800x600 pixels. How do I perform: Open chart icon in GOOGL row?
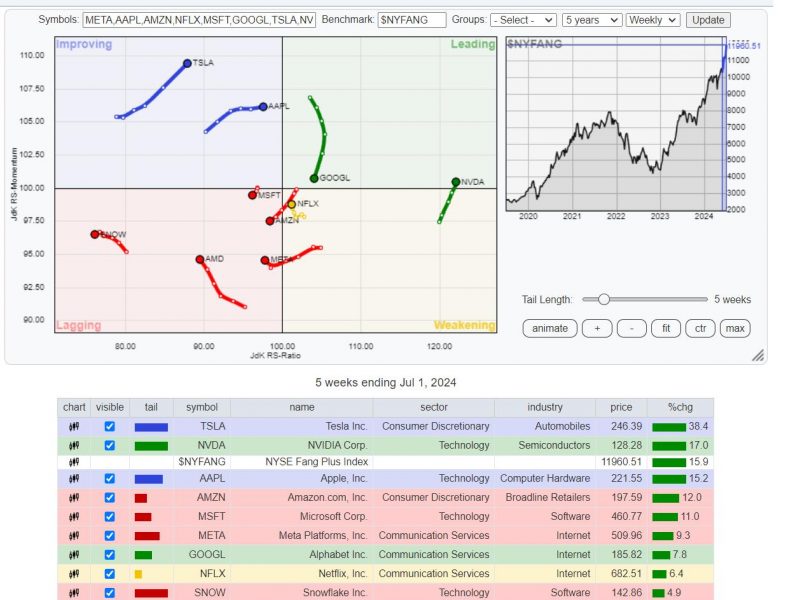tap(74, 555)
